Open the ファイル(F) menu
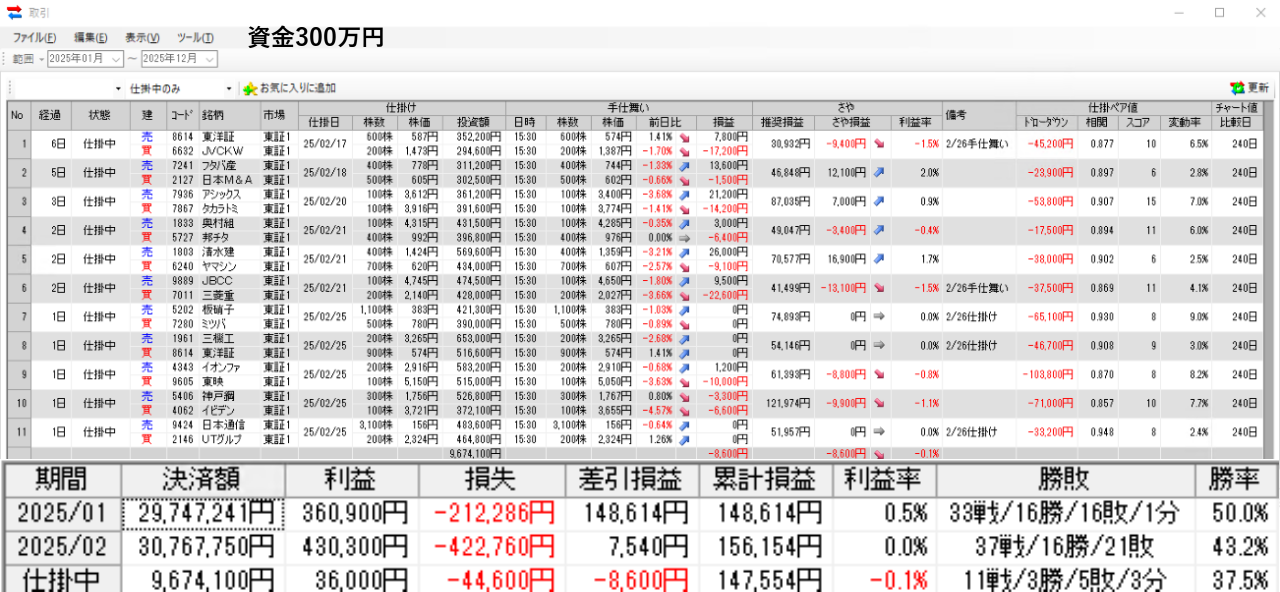 [34, 37]
